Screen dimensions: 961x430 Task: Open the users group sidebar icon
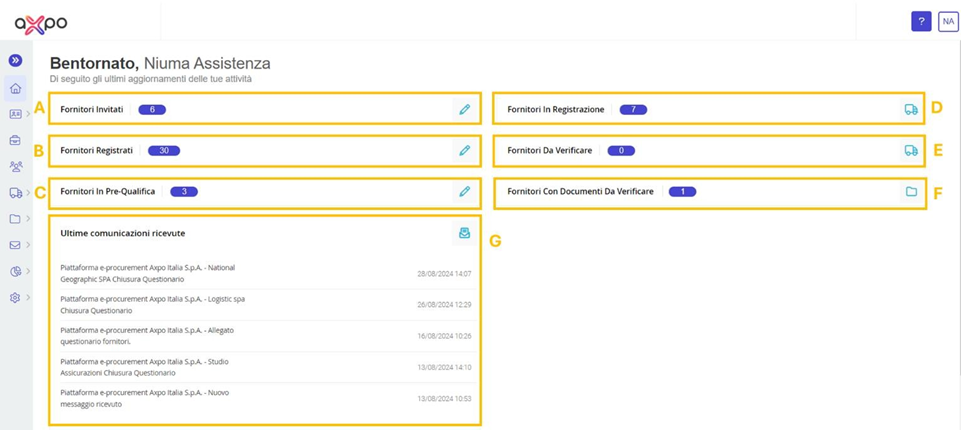point(15,167)
